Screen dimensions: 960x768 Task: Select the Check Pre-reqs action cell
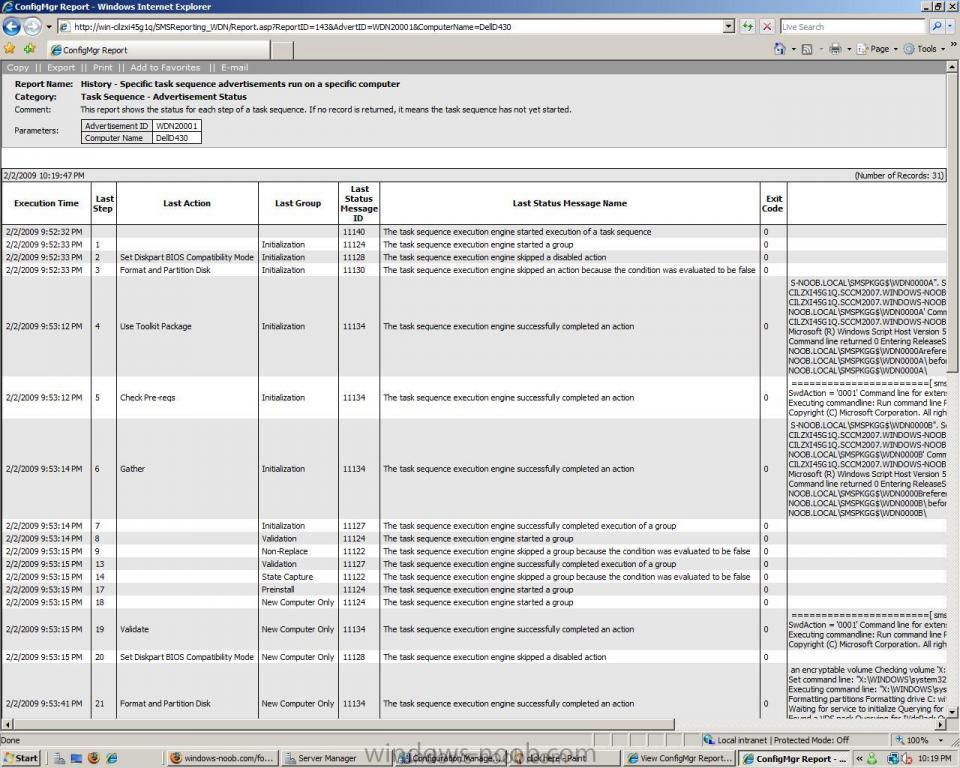coord(187,397)
